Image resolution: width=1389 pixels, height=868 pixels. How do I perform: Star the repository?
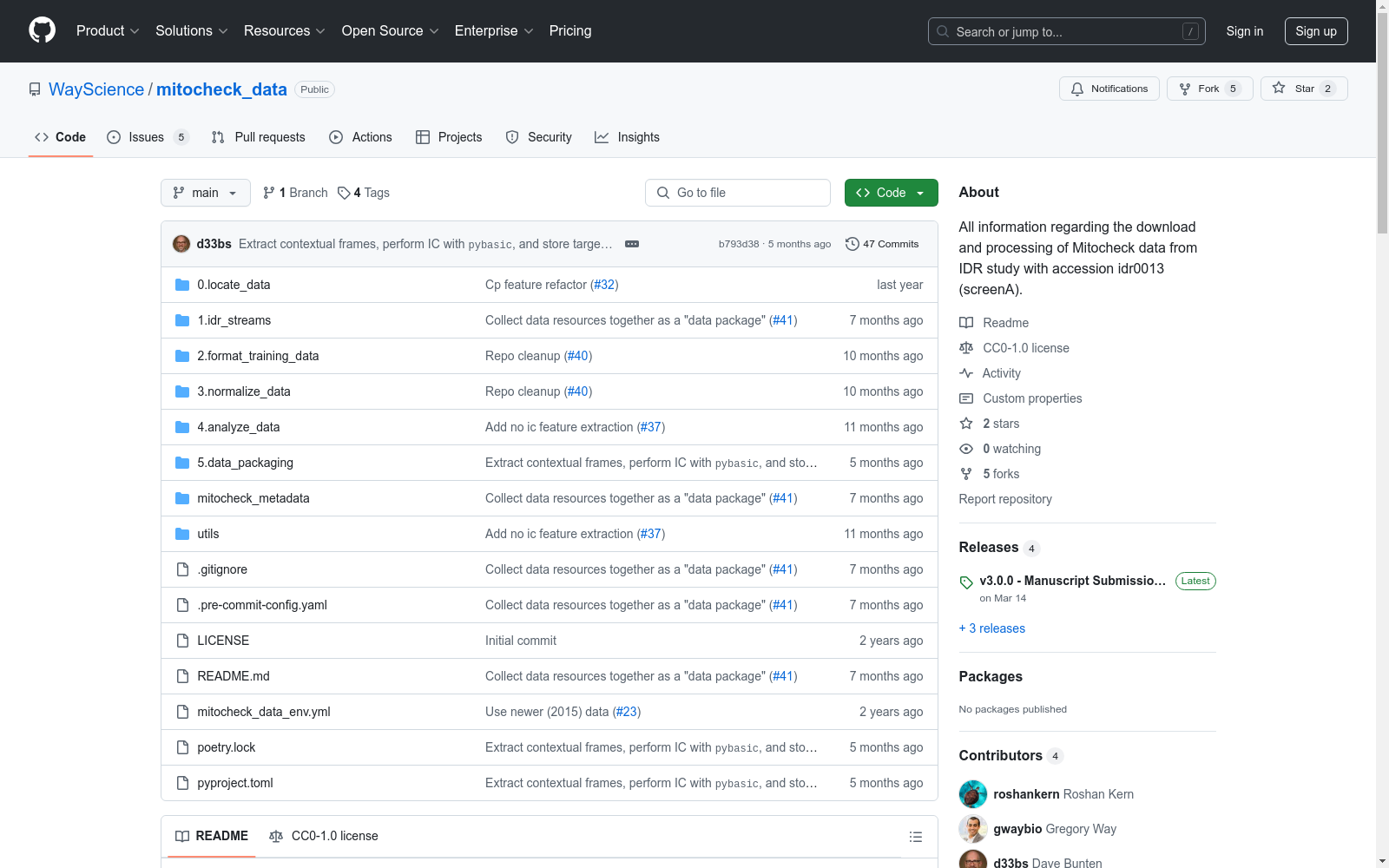pos(1303,89)
